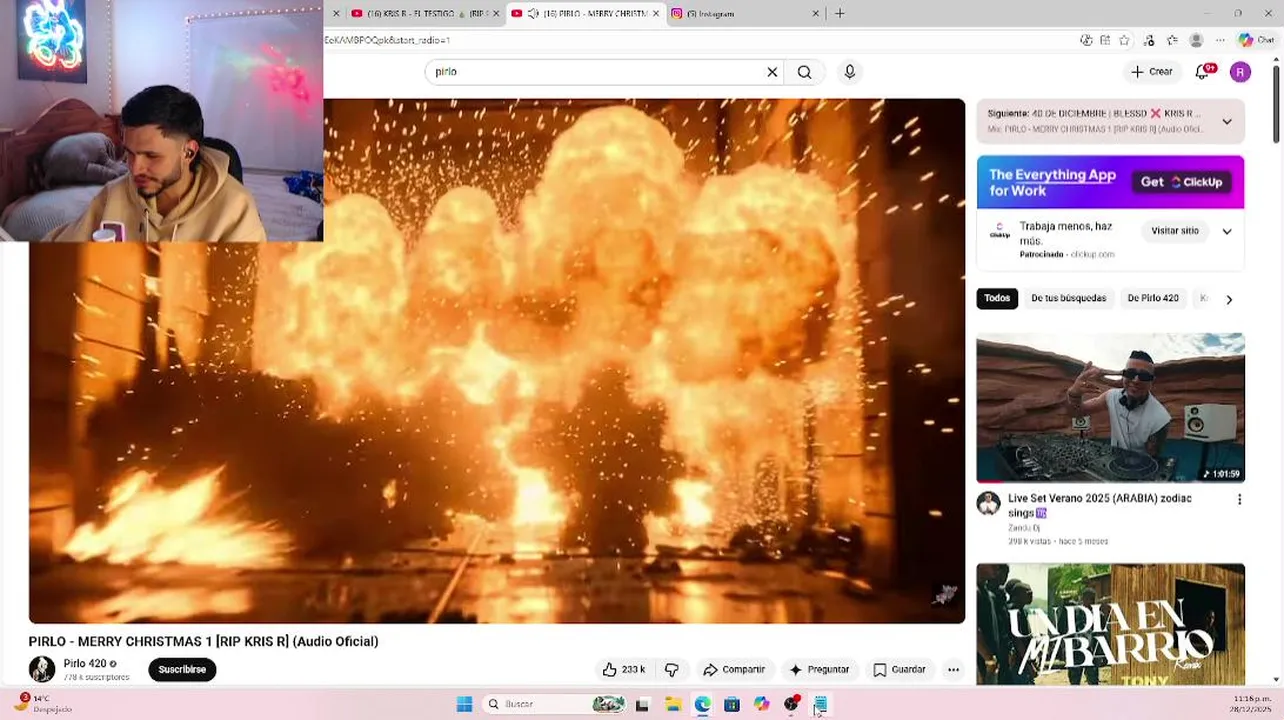
Task: Save the video with Guardar
Action: pyautogui.click(x=899, y=670)
